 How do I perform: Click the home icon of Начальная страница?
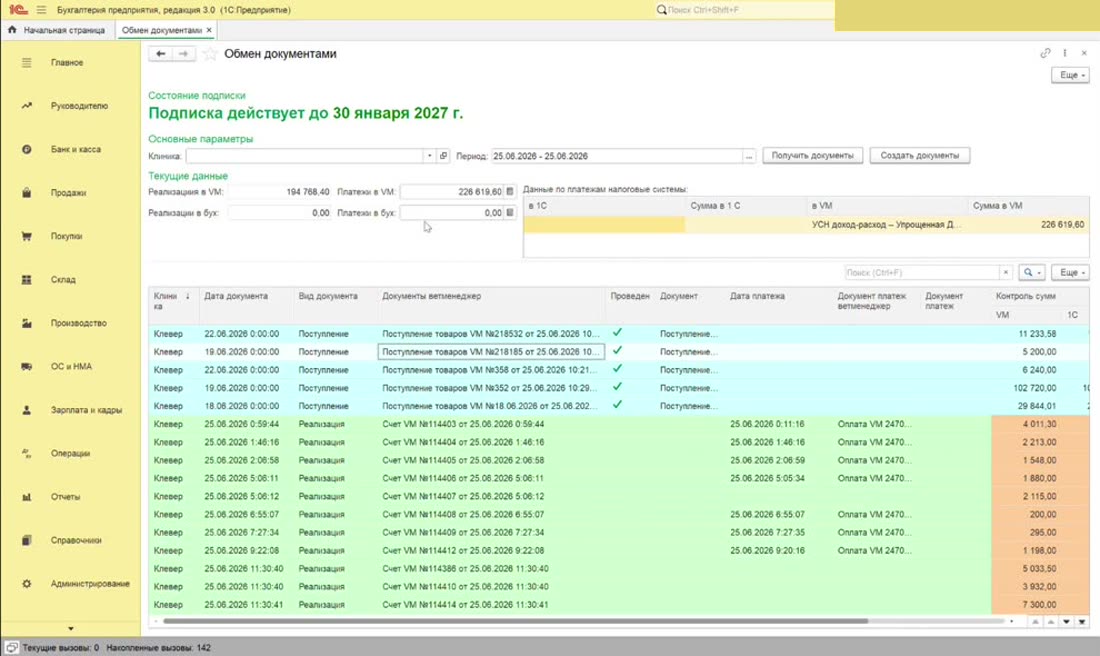pos(12,30)
